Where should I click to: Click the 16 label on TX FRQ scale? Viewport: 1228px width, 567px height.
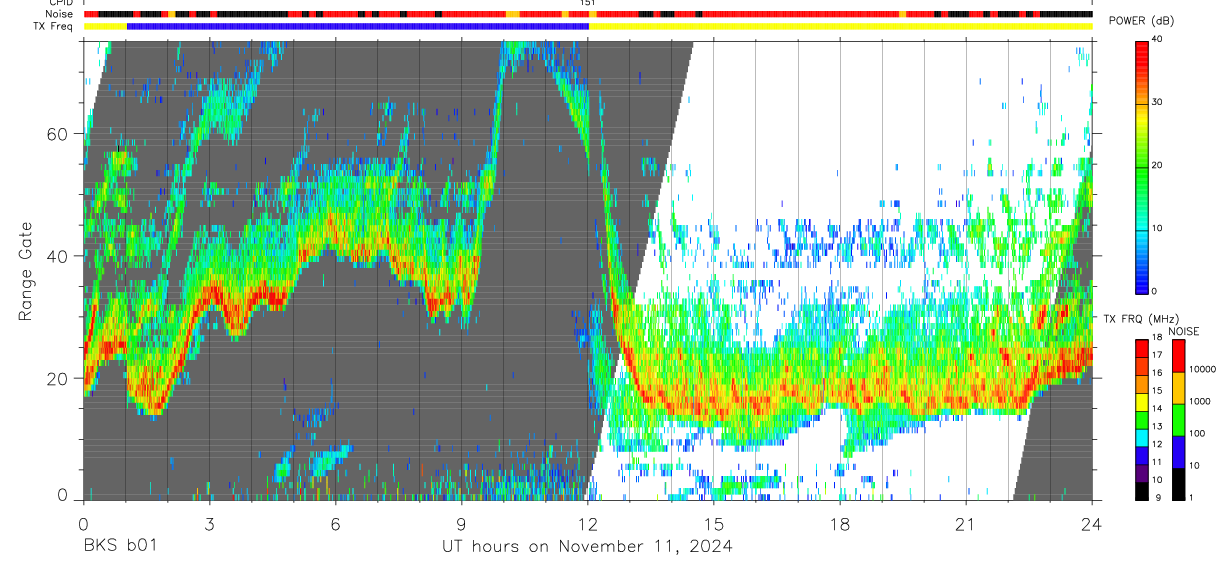[x=1157, y=374]
